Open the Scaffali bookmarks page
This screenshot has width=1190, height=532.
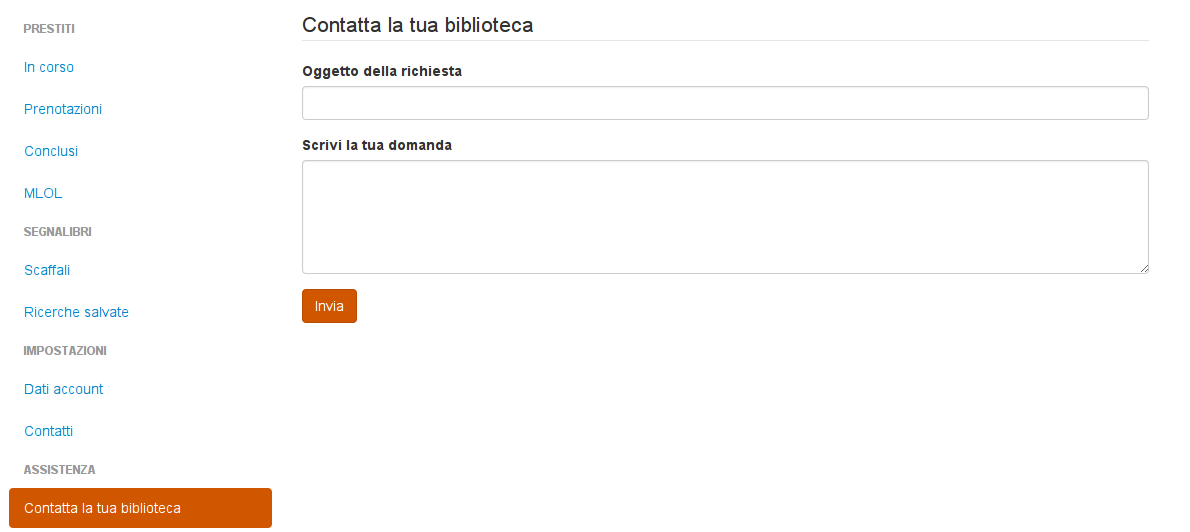pos(47,270)
